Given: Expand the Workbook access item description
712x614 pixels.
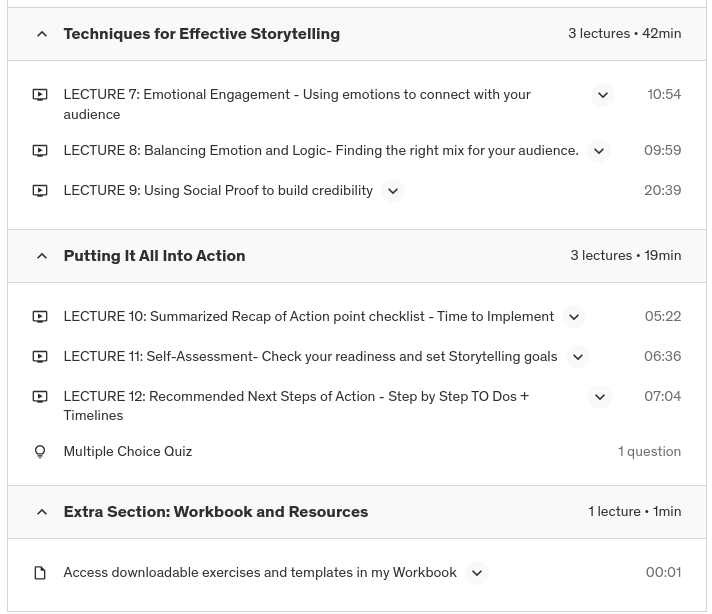Looking at the screenshot, I should click(476, 573).
